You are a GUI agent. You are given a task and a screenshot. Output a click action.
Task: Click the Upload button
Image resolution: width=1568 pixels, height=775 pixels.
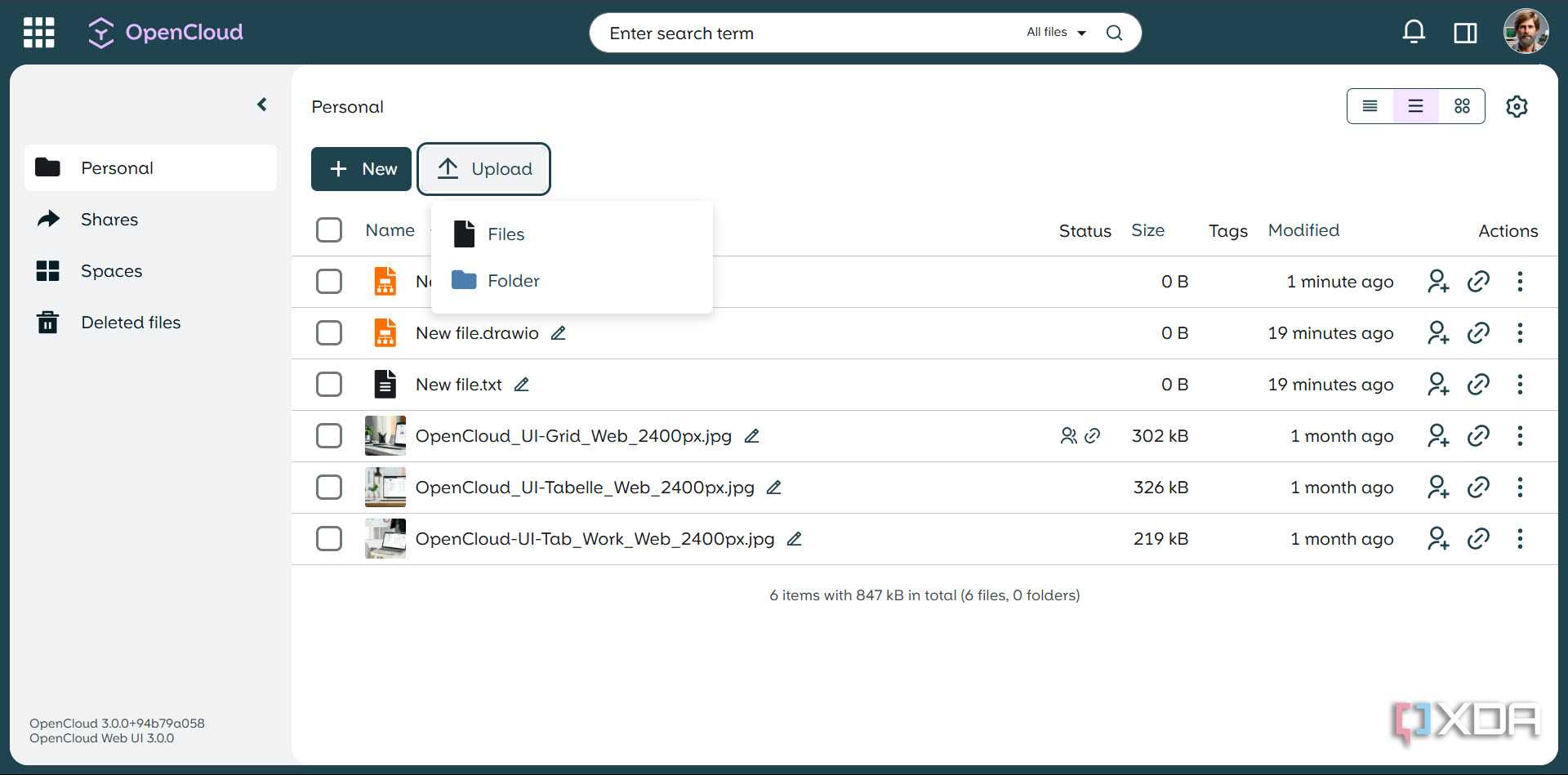484,169
